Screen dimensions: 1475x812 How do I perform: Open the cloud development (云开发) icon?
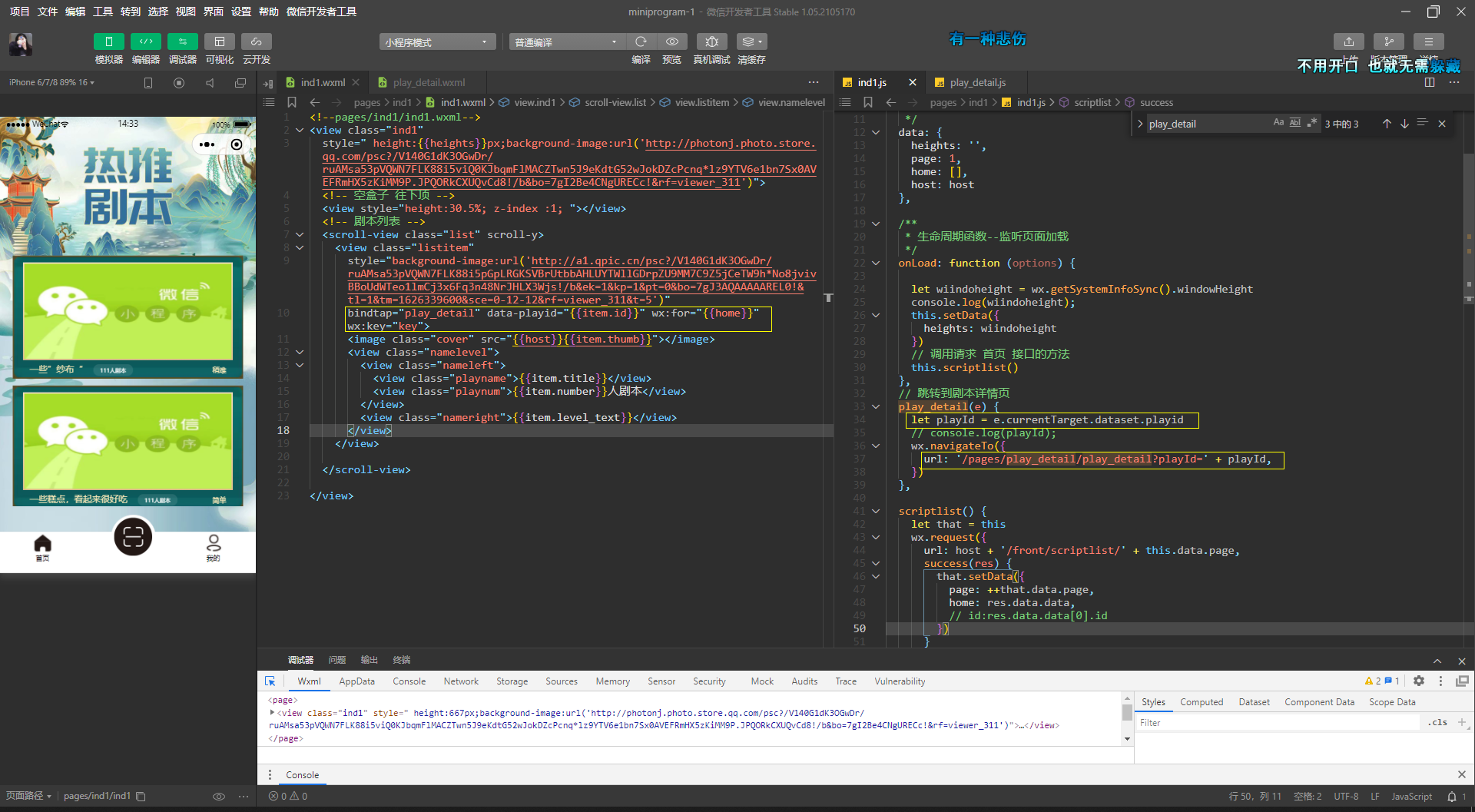click(x=257, y=41)
